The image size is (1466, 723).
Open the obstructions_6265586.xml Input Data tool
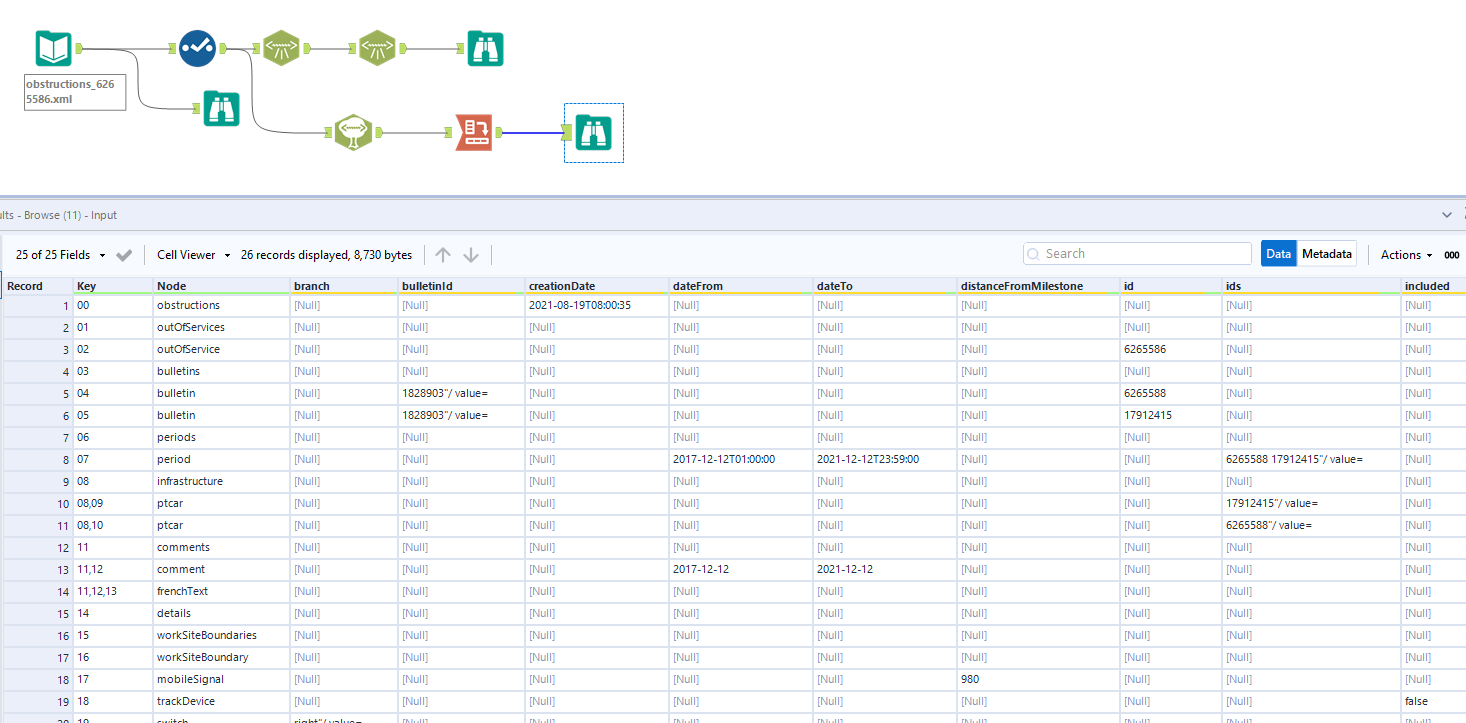point(53,47)
